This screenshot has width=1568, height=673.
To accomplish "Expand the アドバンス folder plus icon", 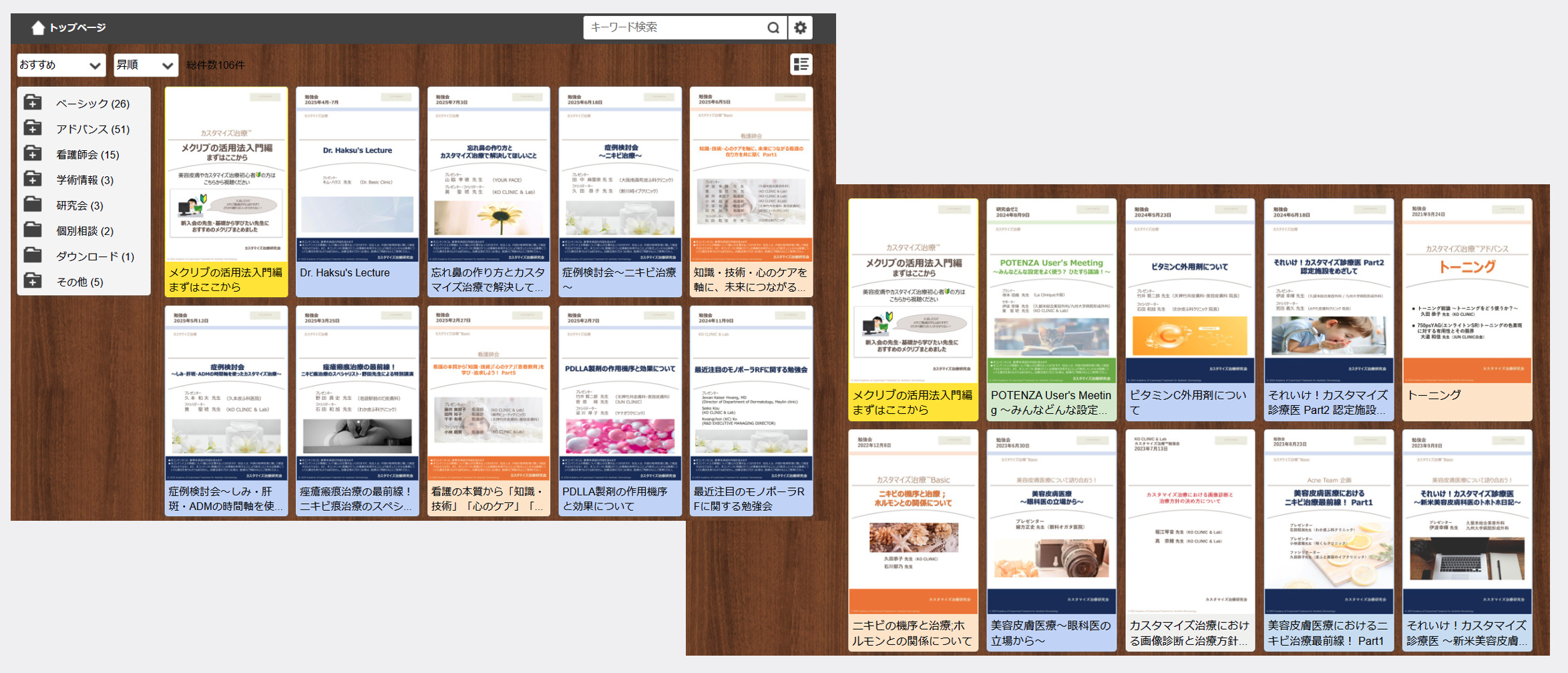I will pos(33,128).
